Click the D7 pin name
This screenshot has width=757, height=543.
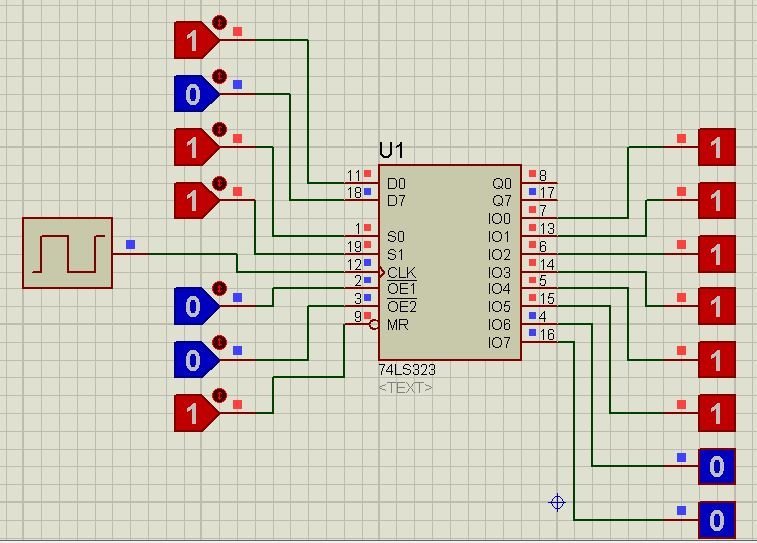click(x=396, y=201)
